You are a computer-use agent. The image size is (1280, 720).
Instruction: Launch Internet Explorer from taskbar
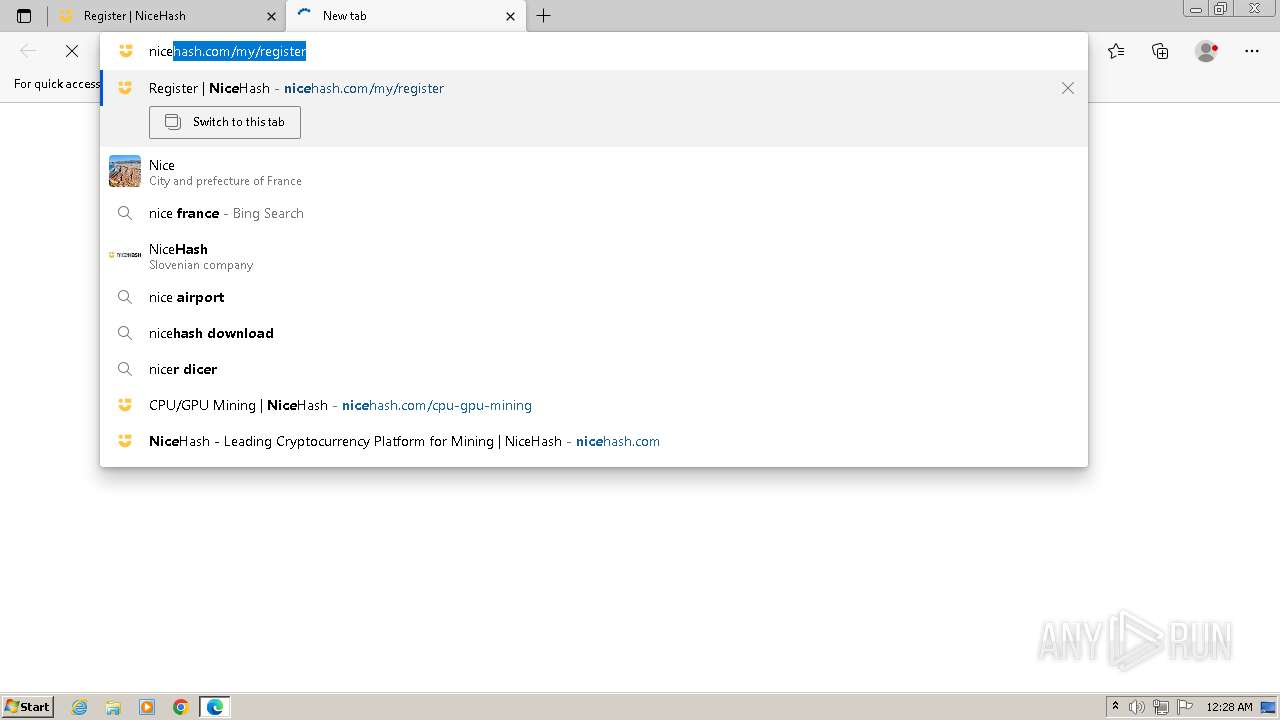(x=80, y=707)
